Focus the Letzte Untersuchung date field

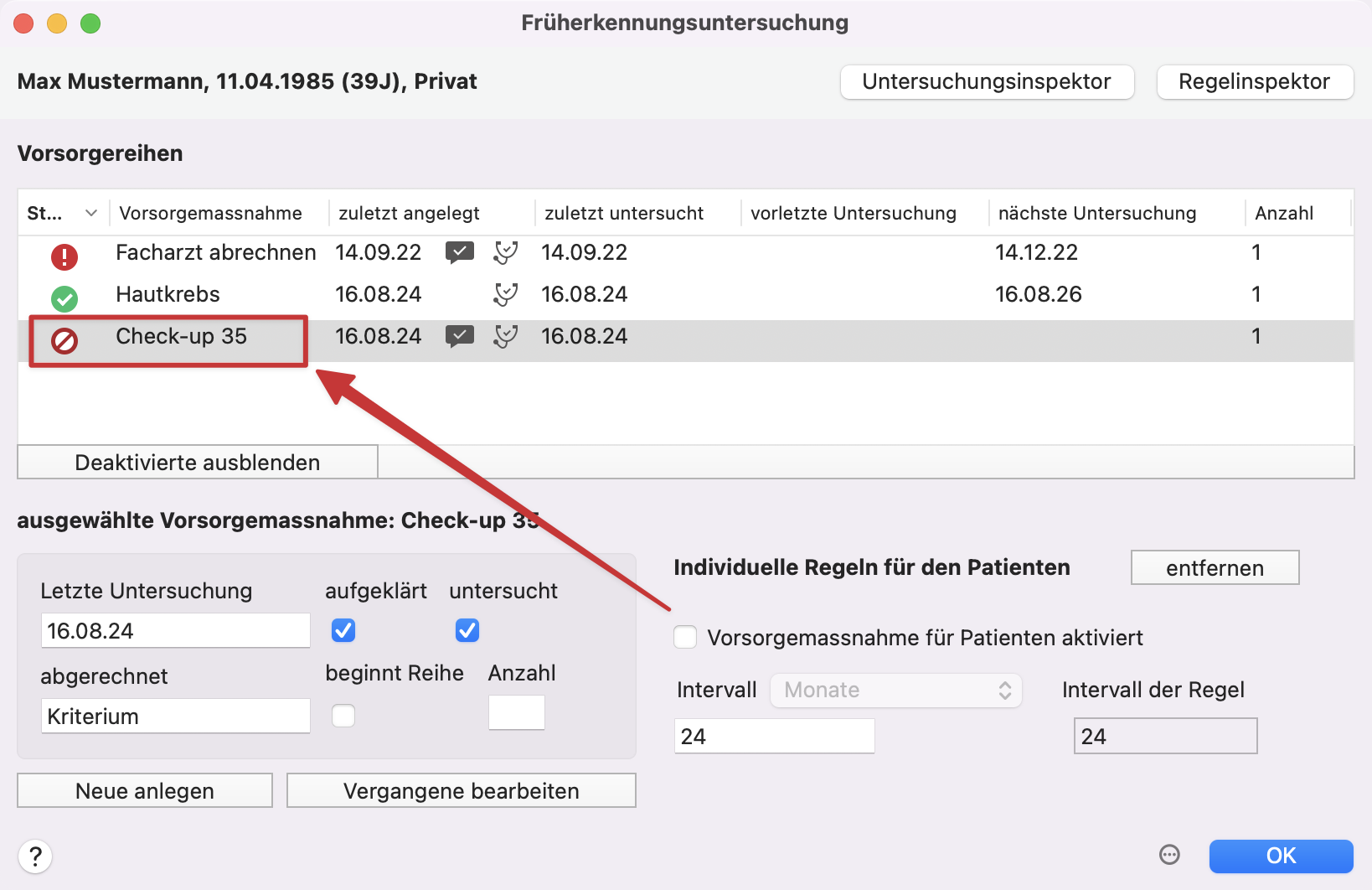tap(175, 631)
